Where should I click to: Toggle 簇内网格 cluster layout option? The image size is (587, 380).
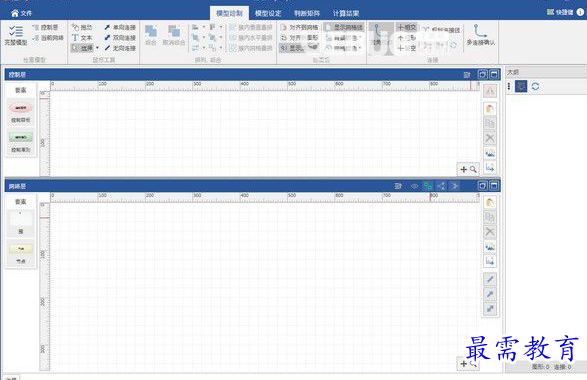(x=251, y=48)
